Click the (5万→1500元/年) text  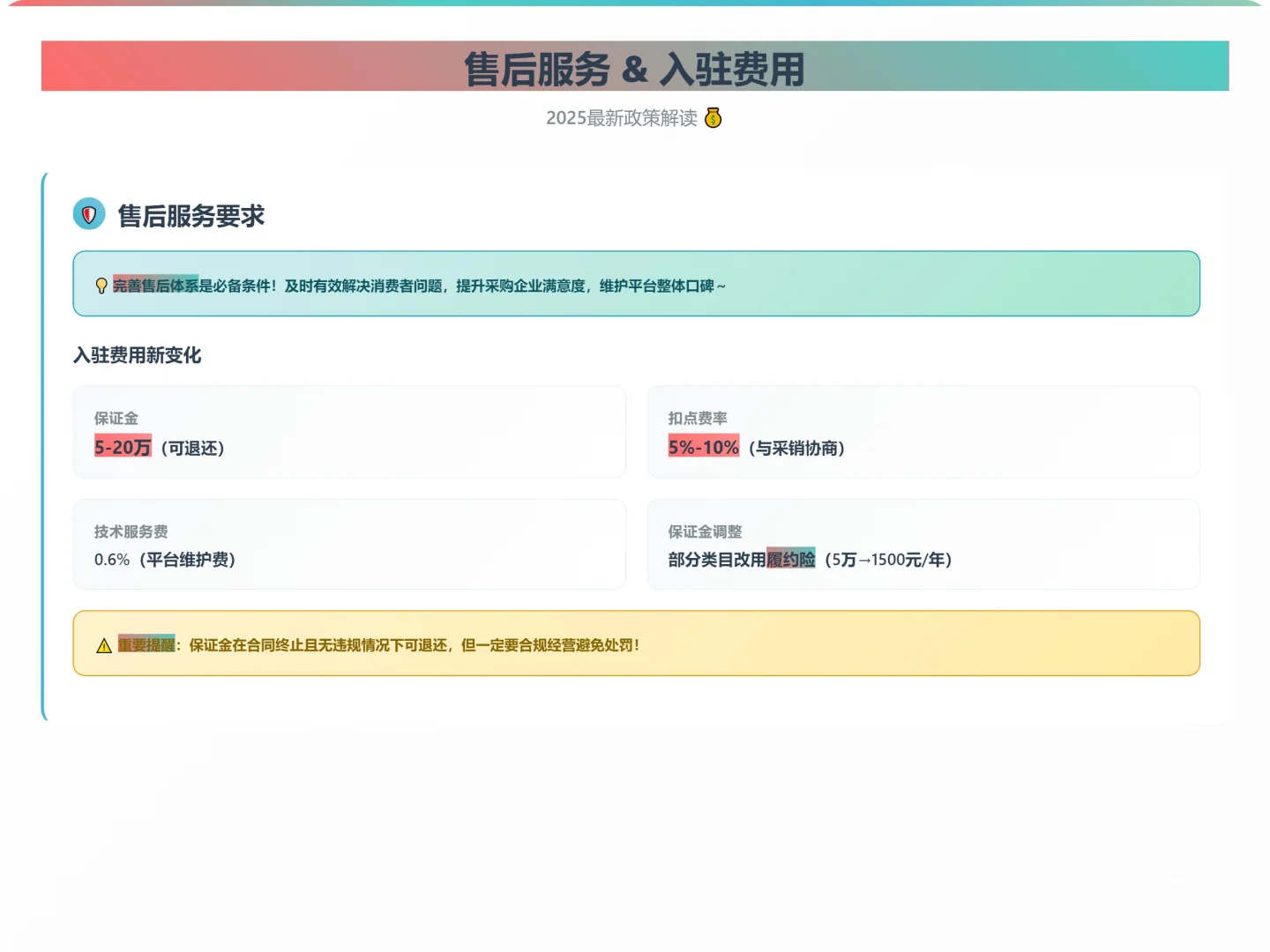click(888, 560)
